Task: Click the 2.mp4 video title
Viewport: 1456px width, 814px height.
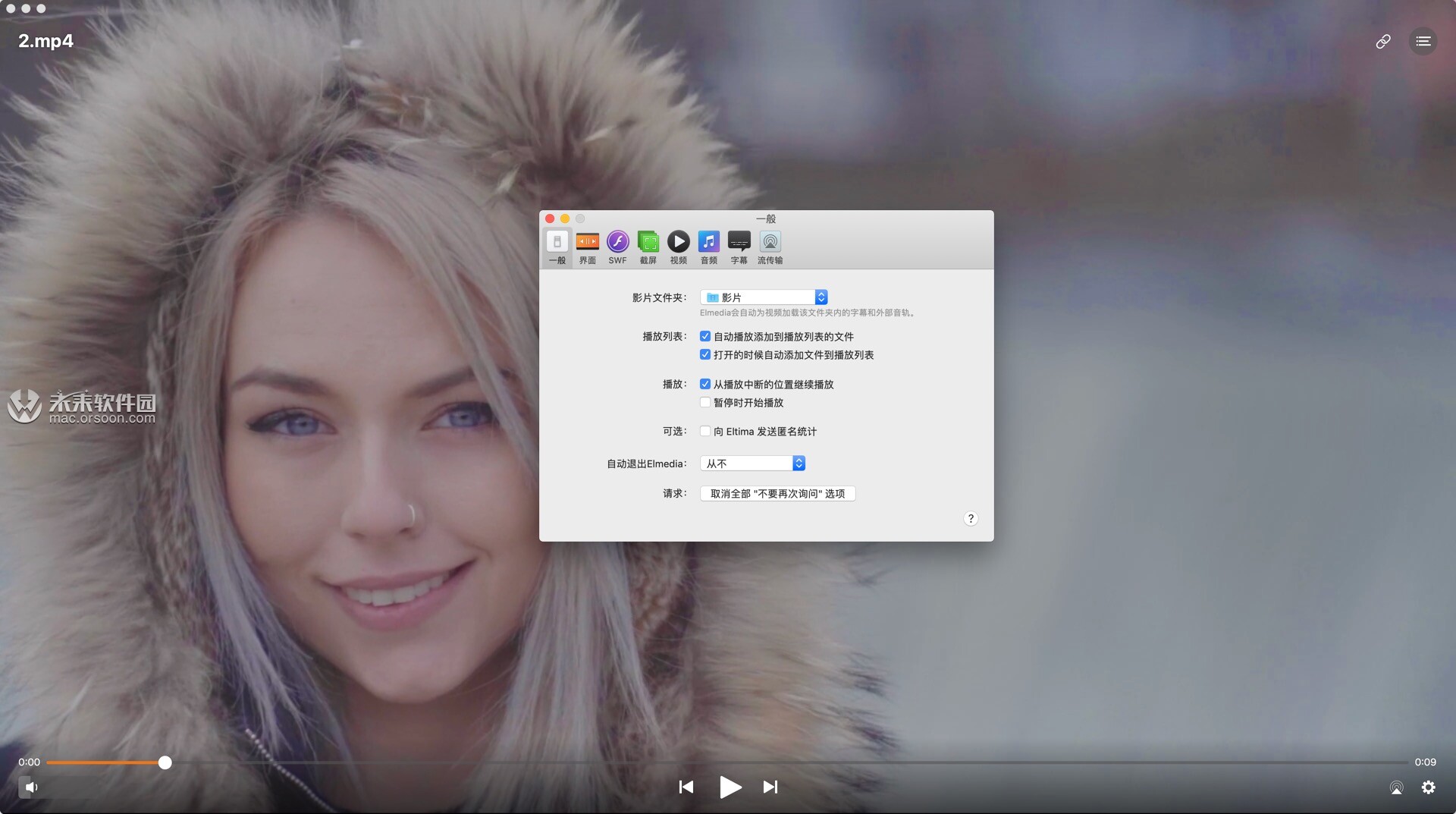Action: pyautogui.click(x=45, y=41)
